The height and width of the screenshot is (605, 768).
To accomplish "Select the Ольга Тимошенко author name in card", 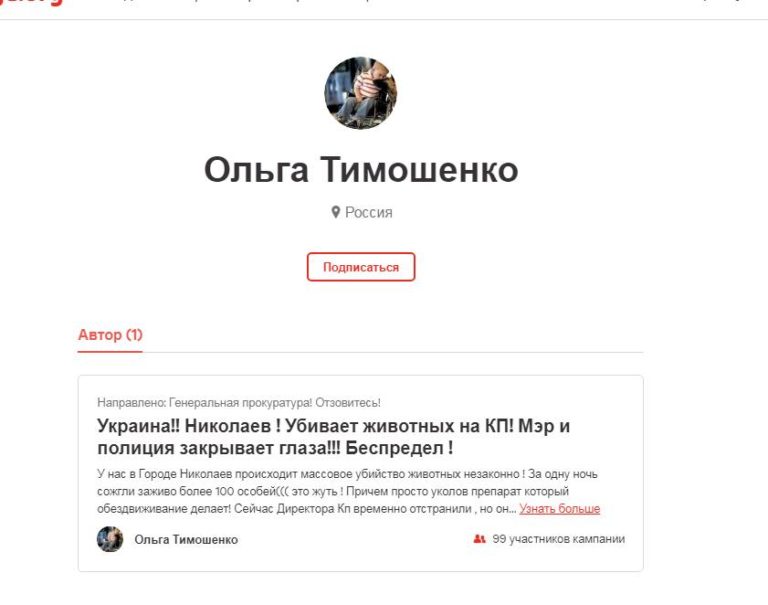I will click(x=186, y=539).
